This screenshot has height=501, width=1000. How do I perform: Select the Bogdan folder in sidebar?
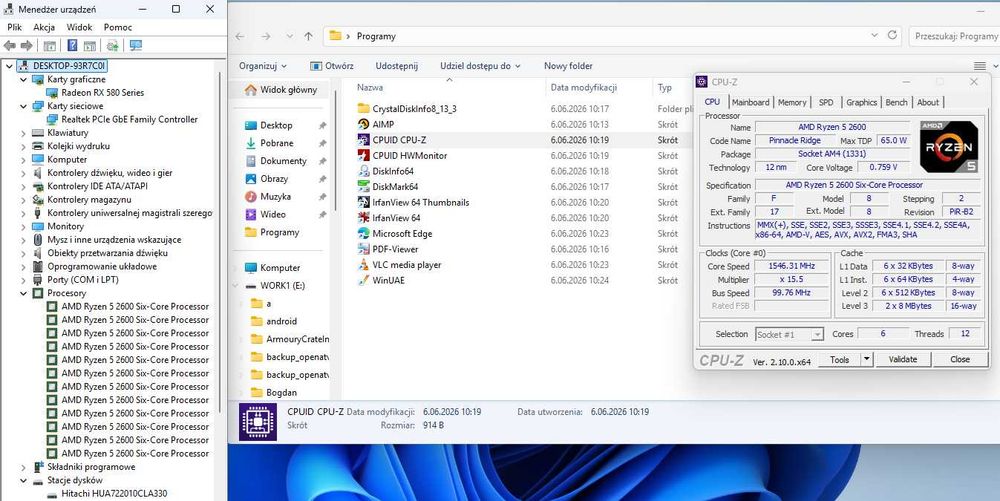pyautogui.click(x=281, y=393)
